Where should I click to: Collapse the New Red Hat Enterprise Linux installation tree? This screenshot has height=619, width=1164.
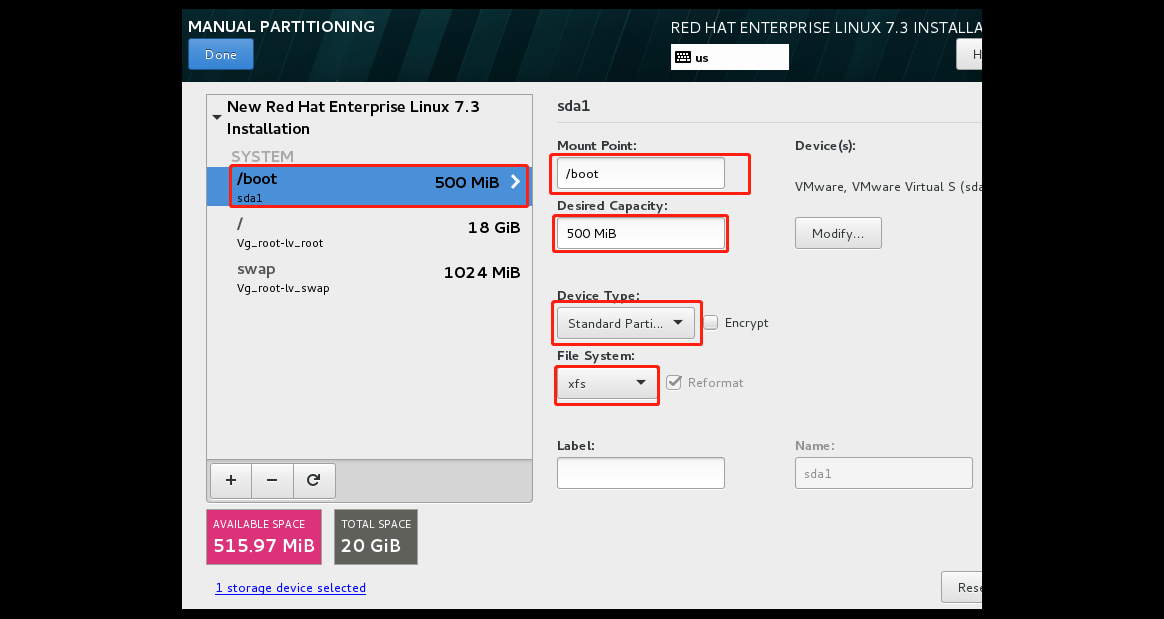click(x=217, y=117)
